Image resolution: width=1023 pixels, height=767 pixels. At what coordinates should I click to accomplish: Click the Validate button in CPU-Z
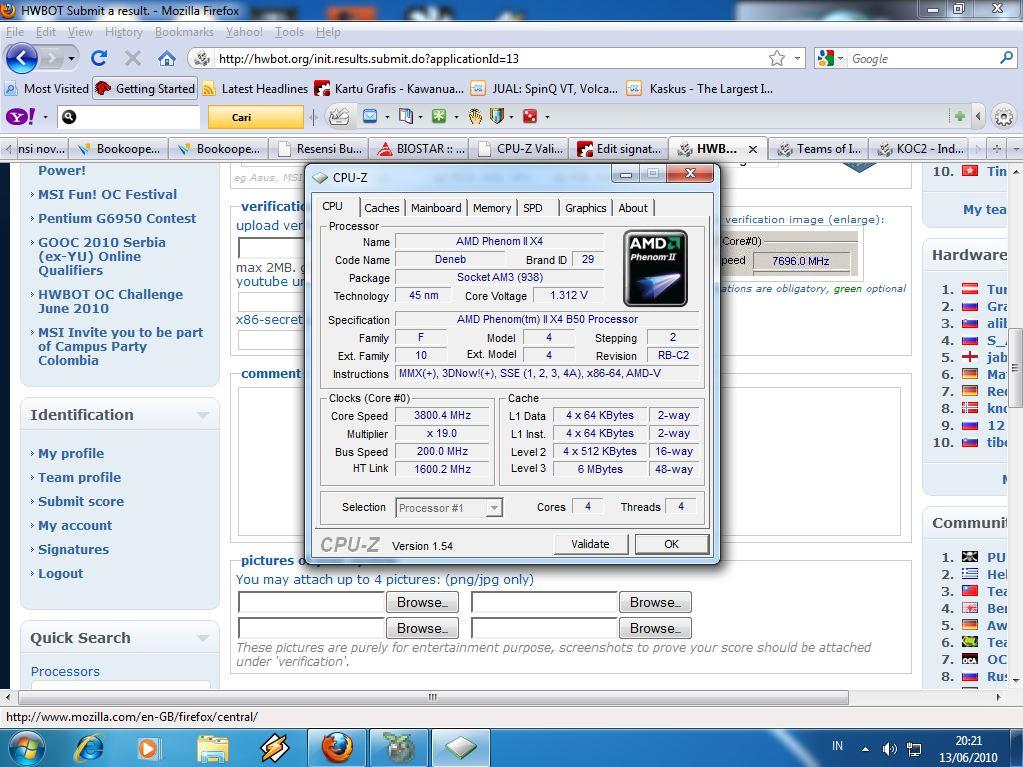click(x=590, y=544)
